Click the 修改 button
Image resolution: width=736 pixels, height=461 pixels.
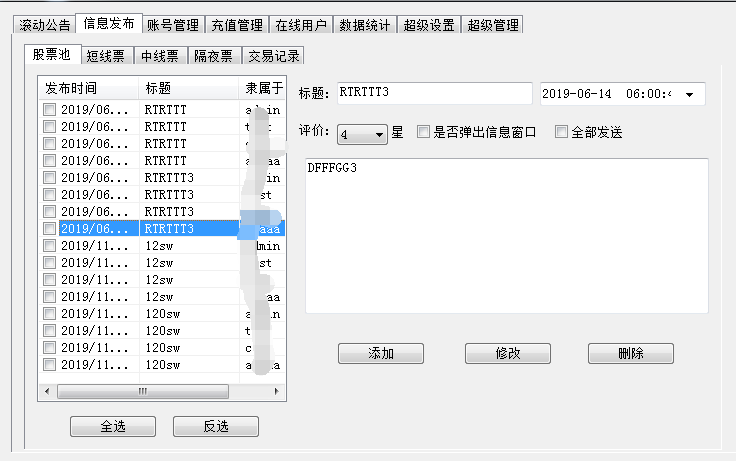508,353
